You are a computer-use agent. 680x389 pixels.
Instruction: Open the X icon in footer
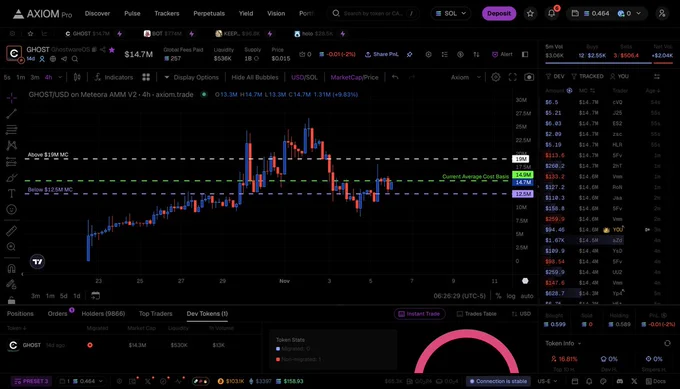[x=634, y=381]
